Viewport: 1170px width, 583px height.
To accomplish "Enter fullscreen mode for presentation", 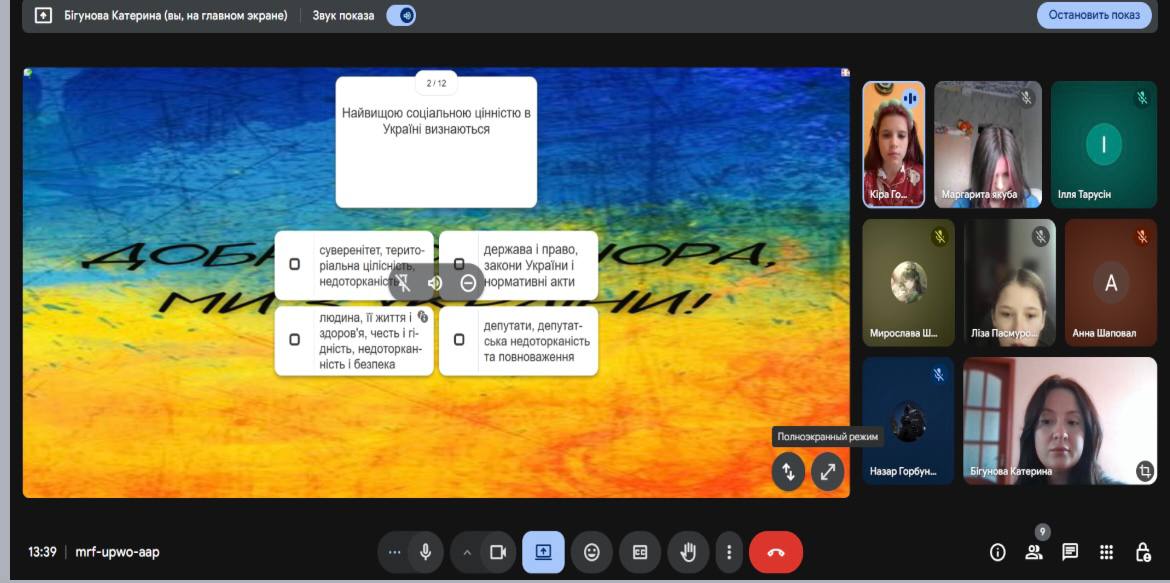I will tap(827, 472).
